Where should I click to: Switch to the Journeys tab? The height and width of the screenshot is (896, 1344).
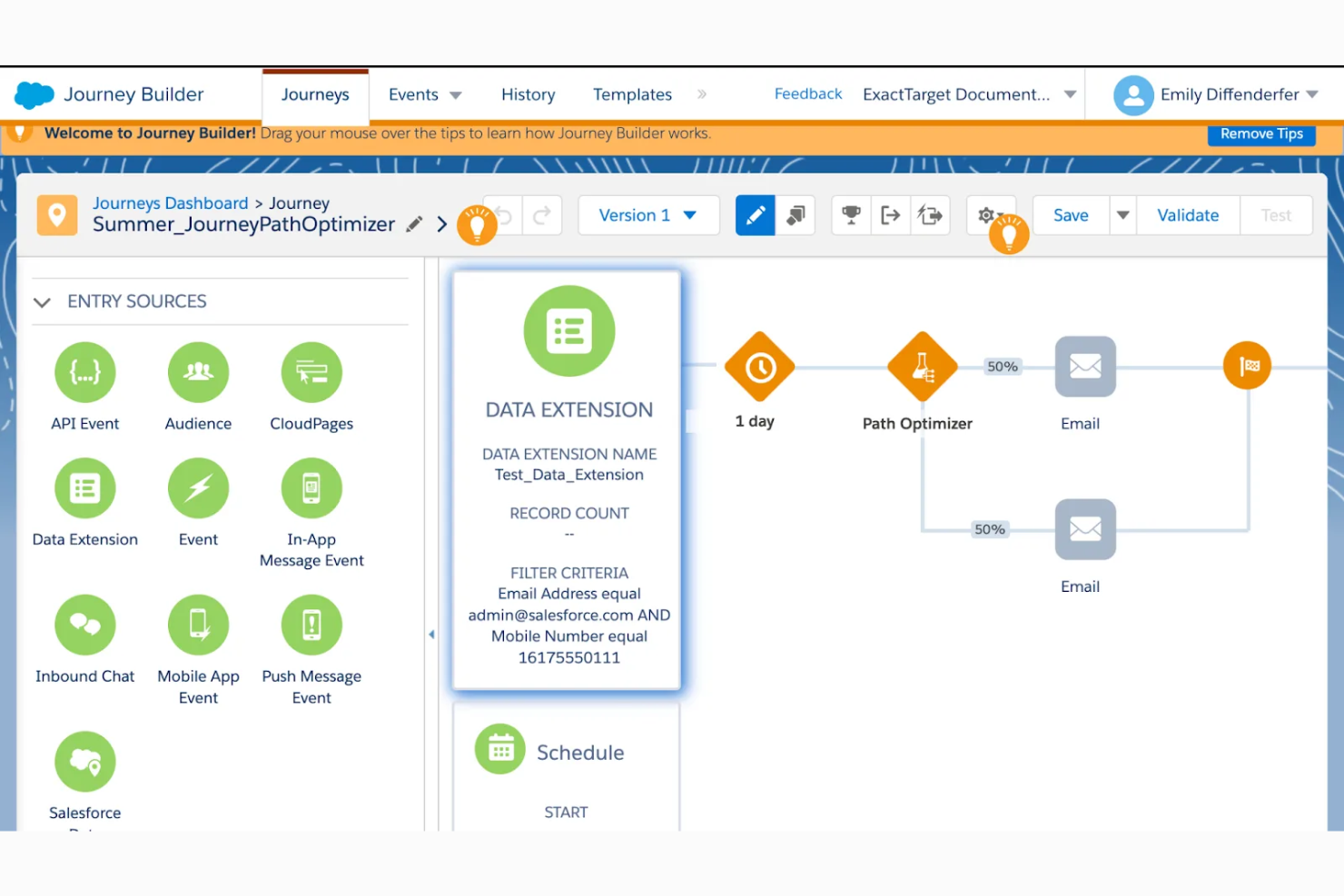pos(315,94)
